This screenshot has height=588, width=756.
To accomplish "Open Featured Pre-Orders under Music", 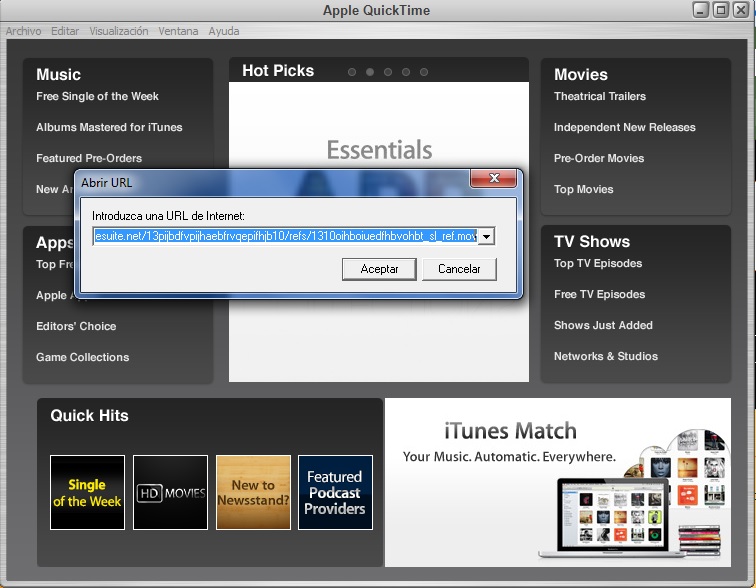I will (89, 158).
